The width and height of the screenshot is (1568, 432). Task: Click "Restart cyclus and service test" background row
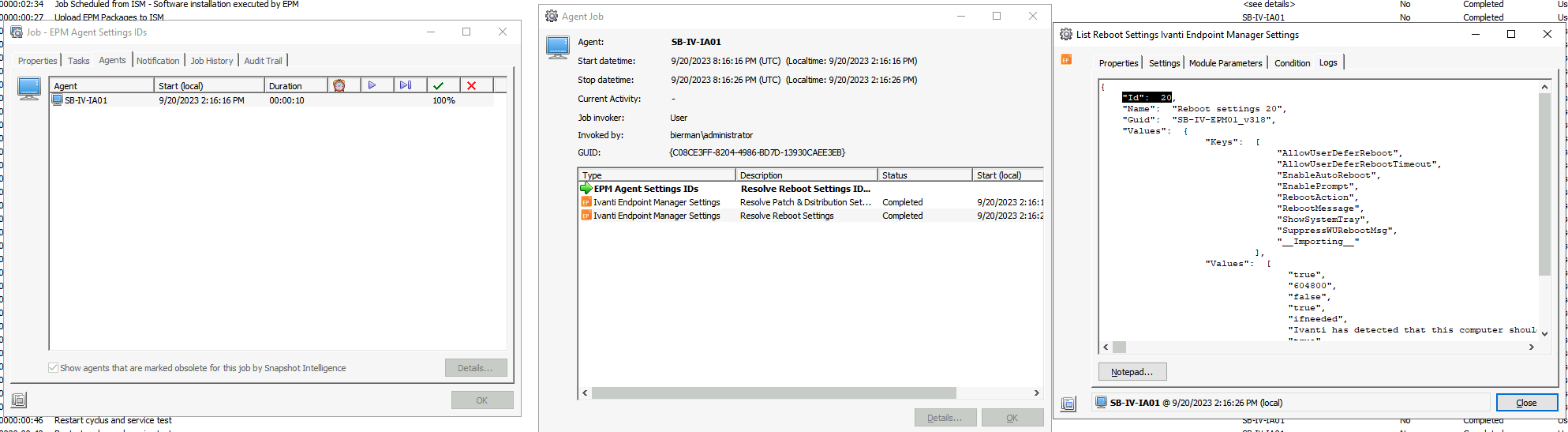click(x=113, y=421)
